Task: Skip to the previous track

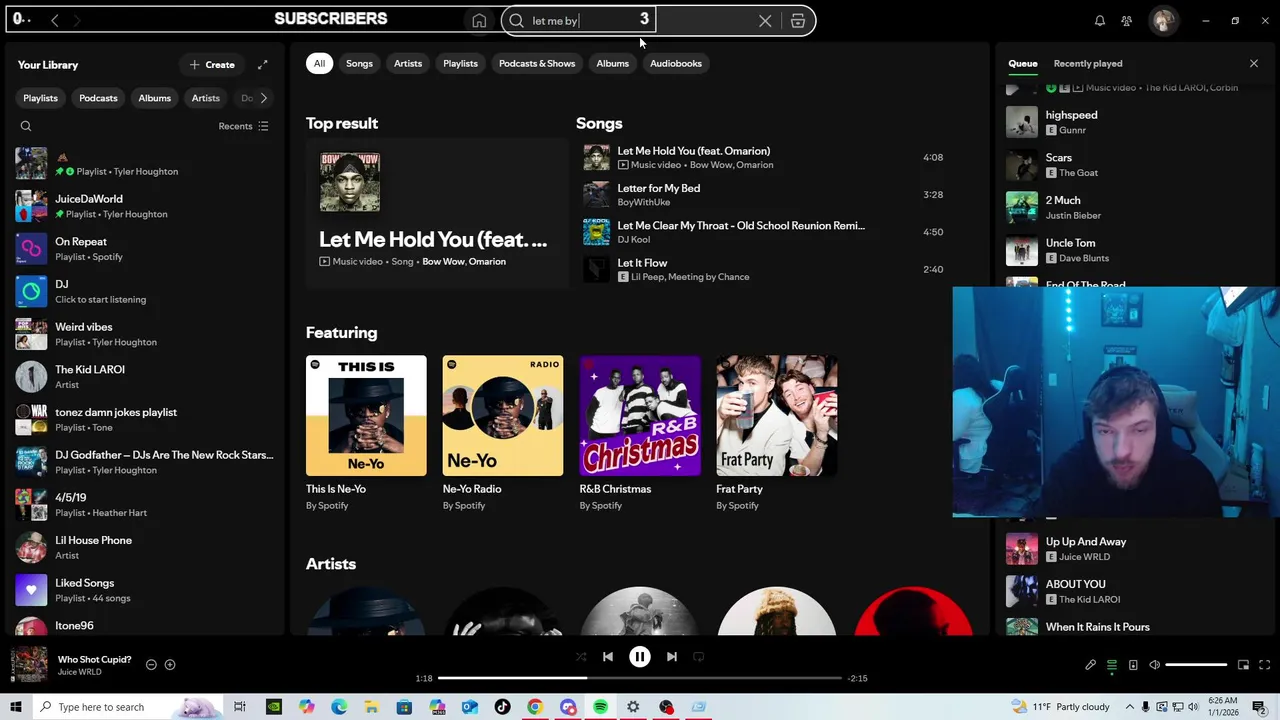Action: (607, 657)
